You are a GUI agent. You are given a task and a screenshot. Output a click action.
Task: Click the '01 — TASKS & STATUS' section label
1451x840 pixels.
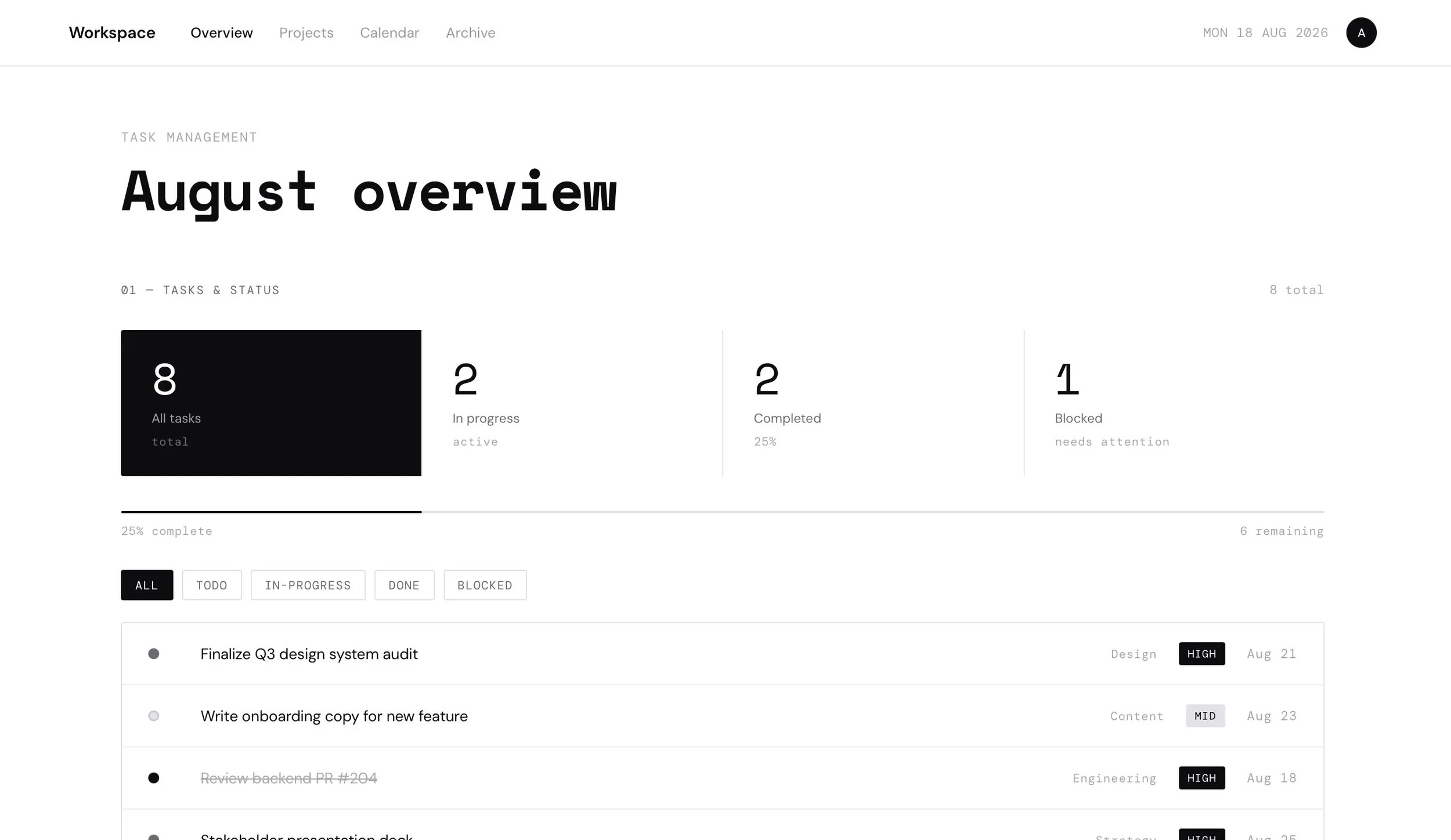pyautogui.click(x=200, y=290)
